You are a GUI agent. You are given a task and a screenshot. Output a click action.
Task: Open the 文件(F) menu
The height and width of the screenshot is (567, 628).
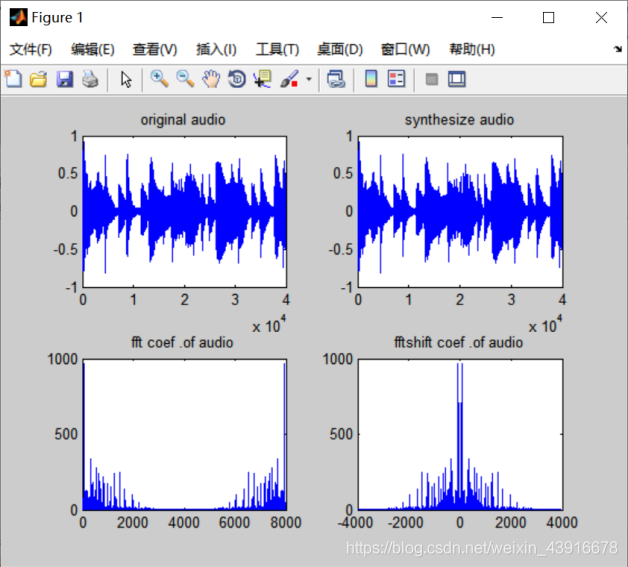tap(31, 50)
